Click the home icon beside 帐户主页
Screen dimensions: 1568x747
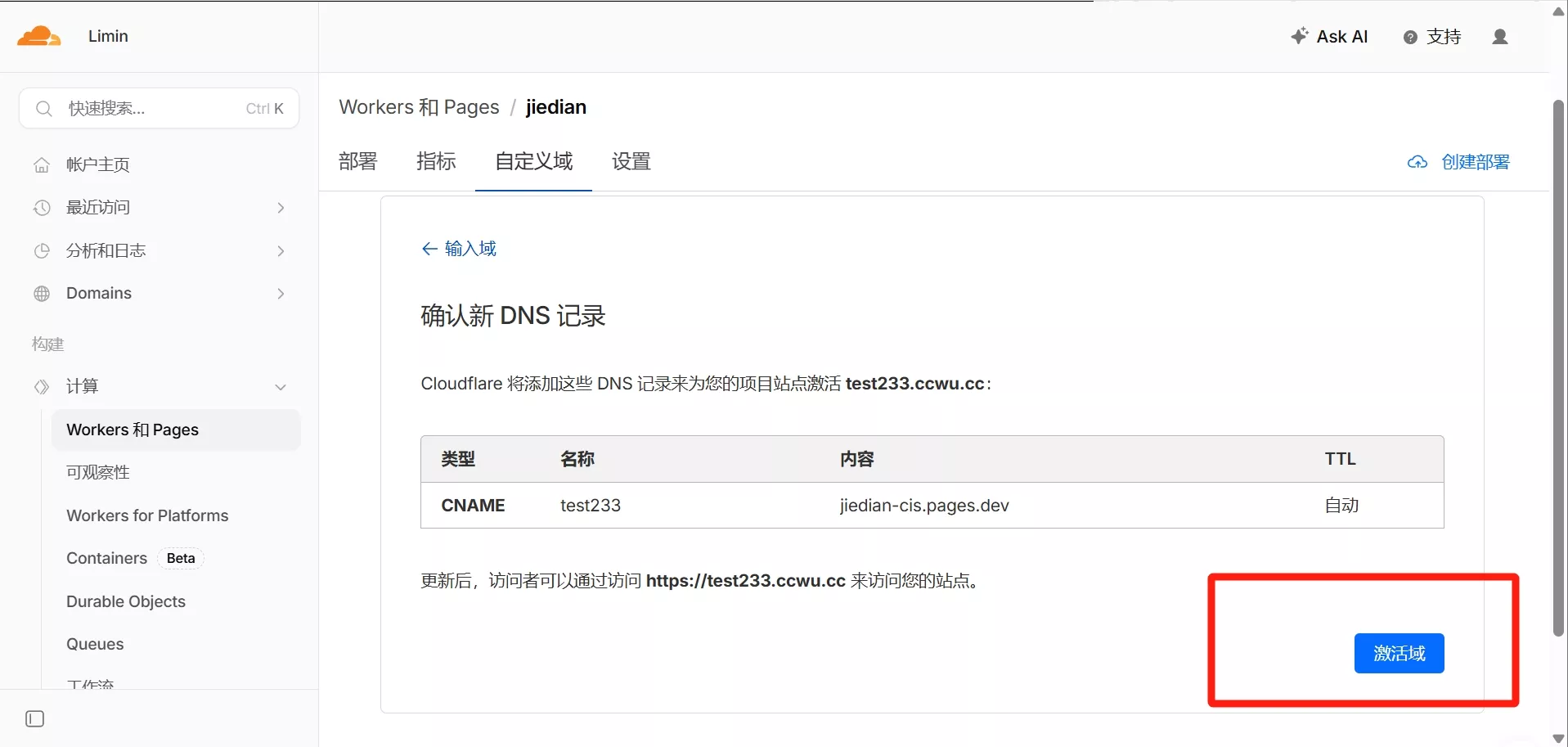[42, 164]
